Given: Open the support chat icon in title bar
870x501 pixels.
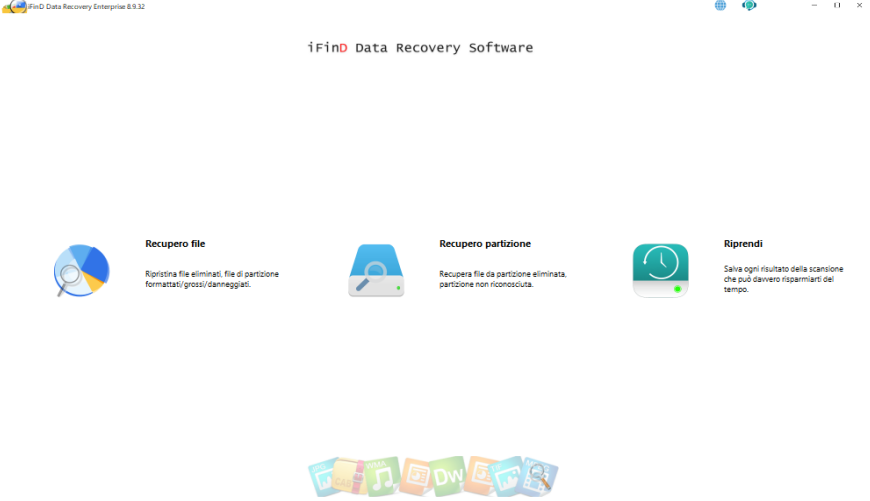Looking at the screenshot, I should tap(749, 6).
